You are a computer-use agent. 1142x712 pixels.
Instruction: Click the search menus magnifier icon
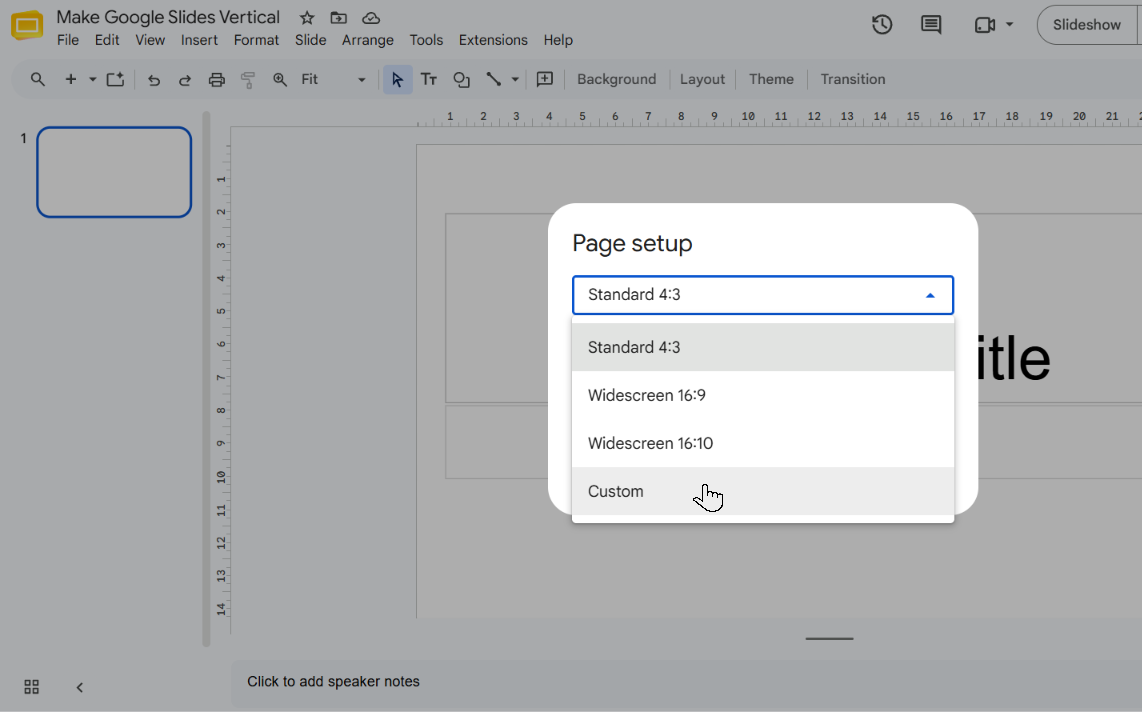pos(38,79)
